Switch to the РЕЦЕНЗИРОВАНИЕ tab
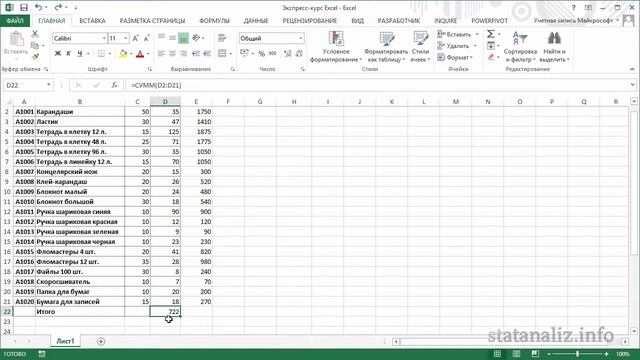The height and width of the screenshot is (360, 640). (310, 20)
